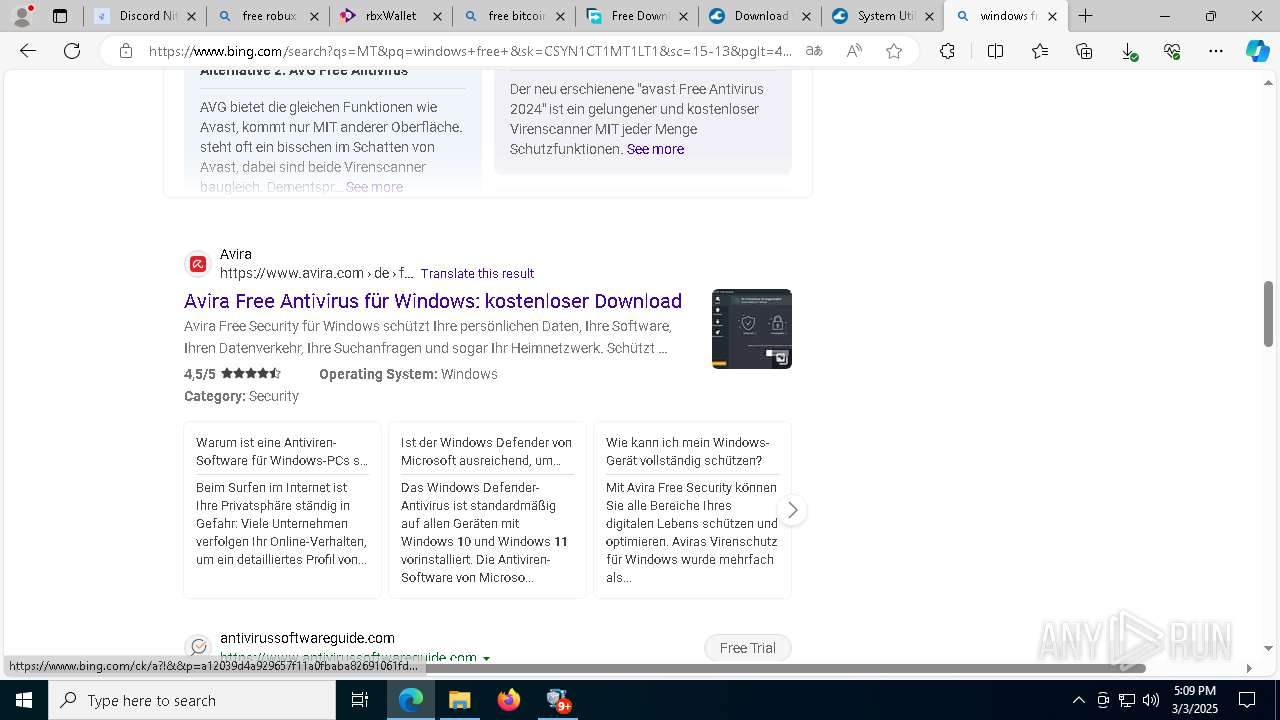Click See more under avast Free Antivirus 2024
This screenshot has width=1280, height=720.
click(655, 149)
